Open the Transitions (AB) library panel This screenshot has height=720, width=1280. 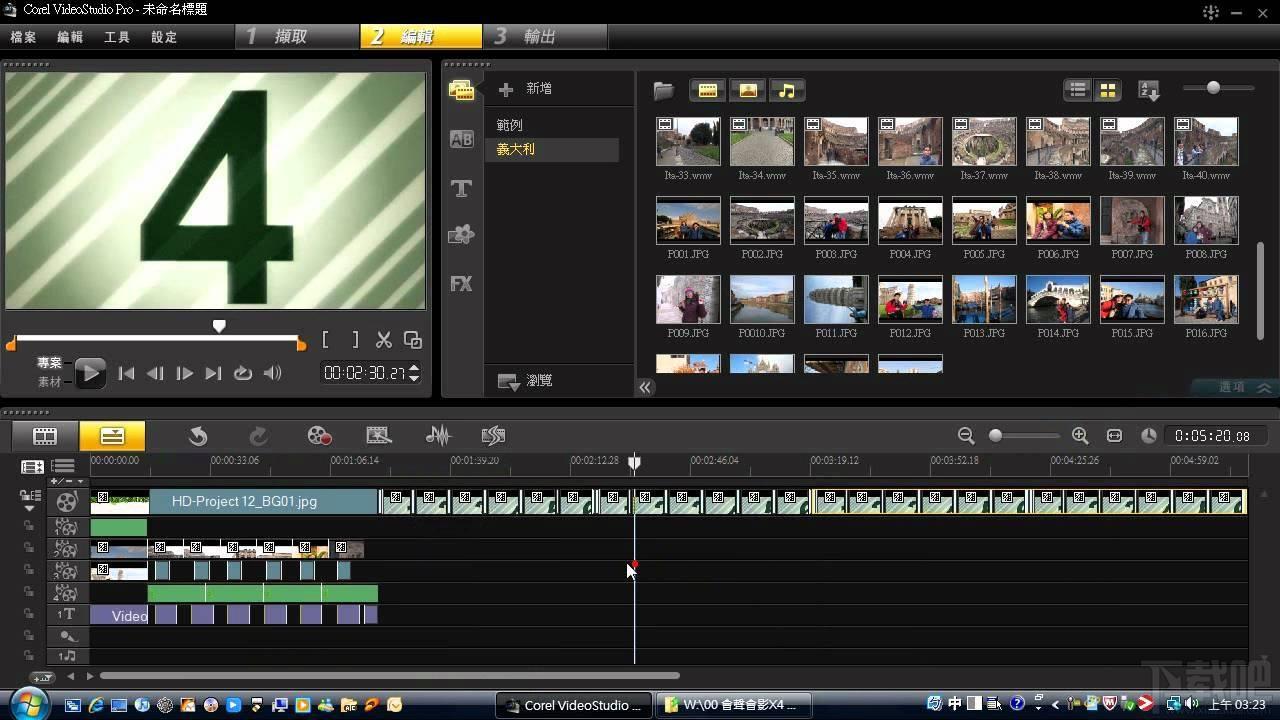(461, 139)
